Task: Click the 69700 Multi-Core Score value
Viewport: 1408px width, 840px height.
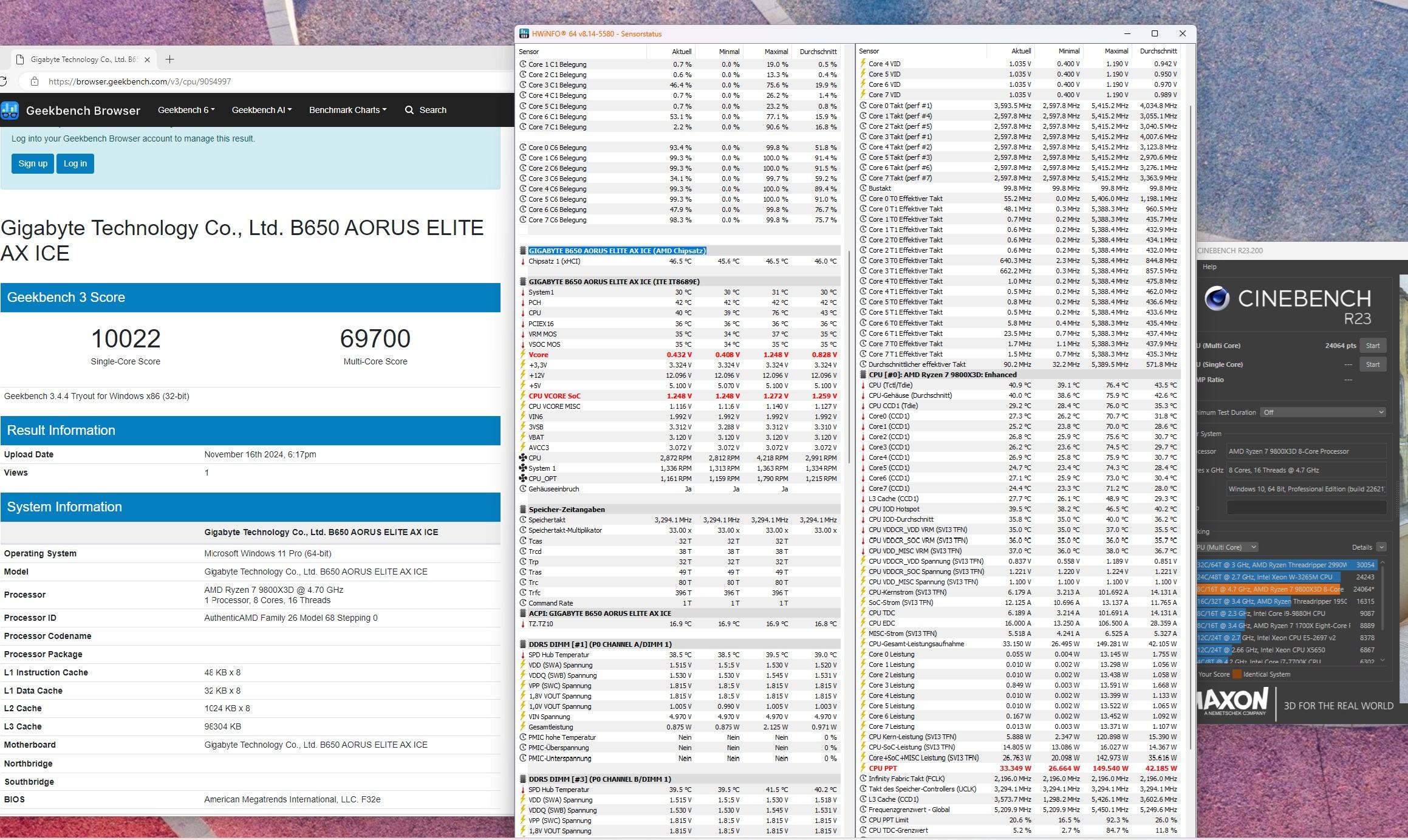Action: pyautogui.click(x=375, y=338)
